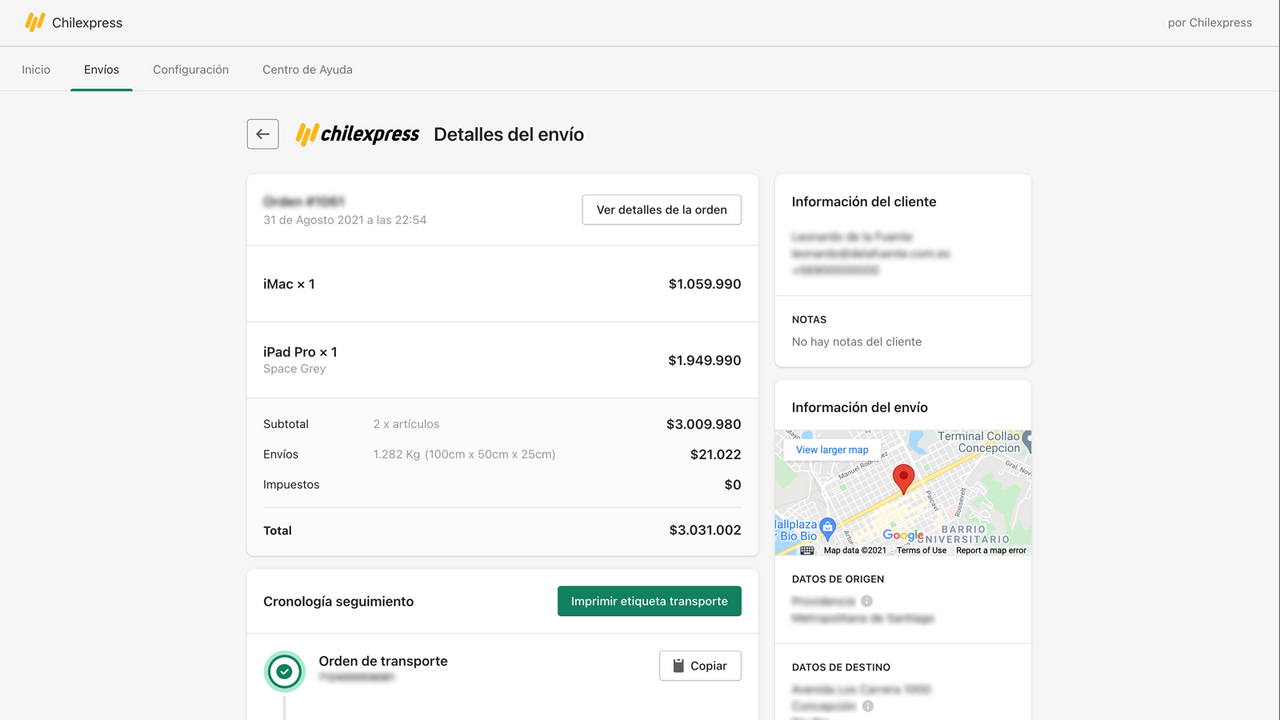The width and height of the screenshot is (1280, 720).
Task: Switch to the Inicio tab
Action: click(x=35, y=69)
